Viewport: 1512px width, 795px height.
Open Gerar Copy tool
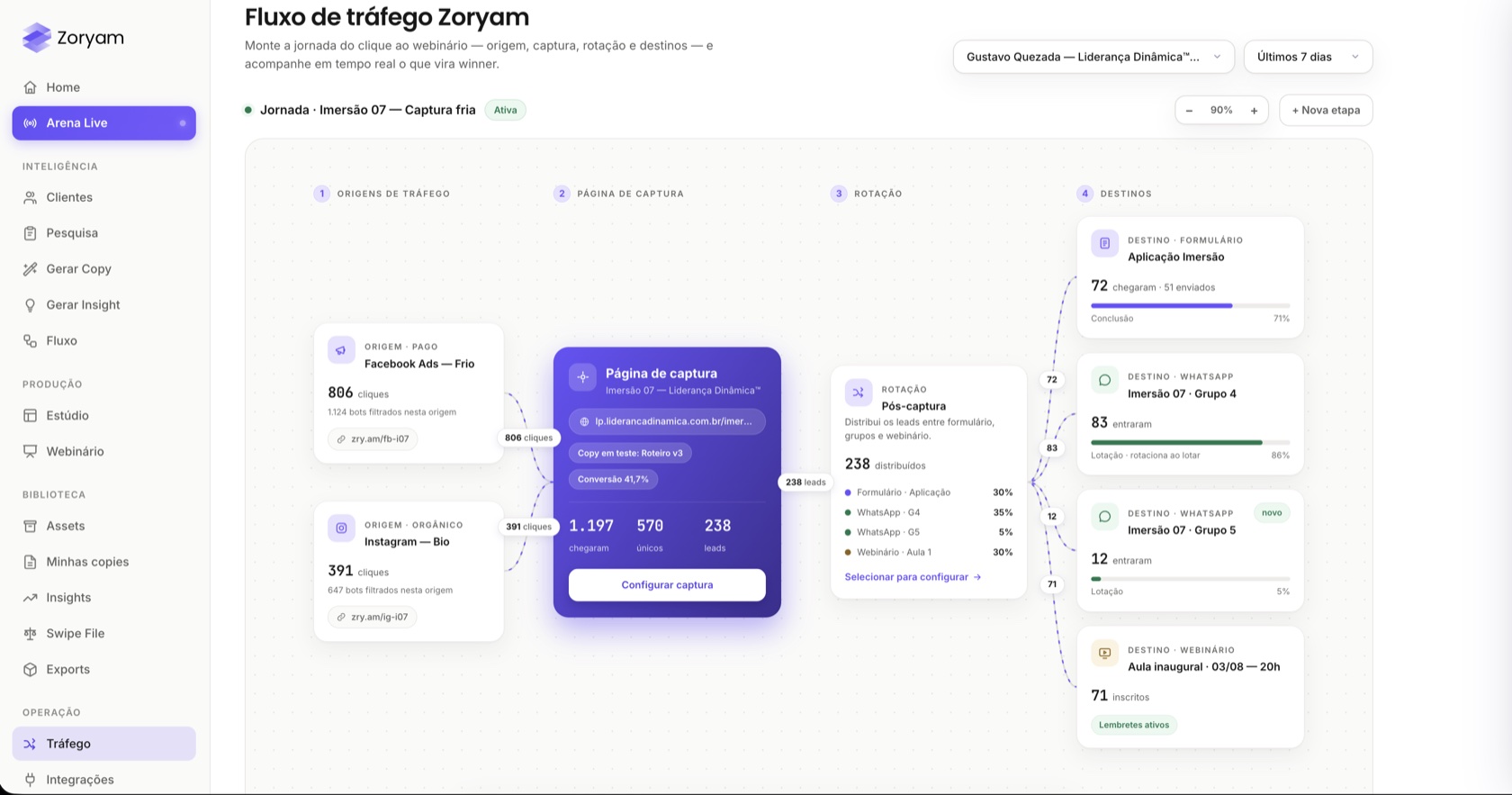click(103, 269)
